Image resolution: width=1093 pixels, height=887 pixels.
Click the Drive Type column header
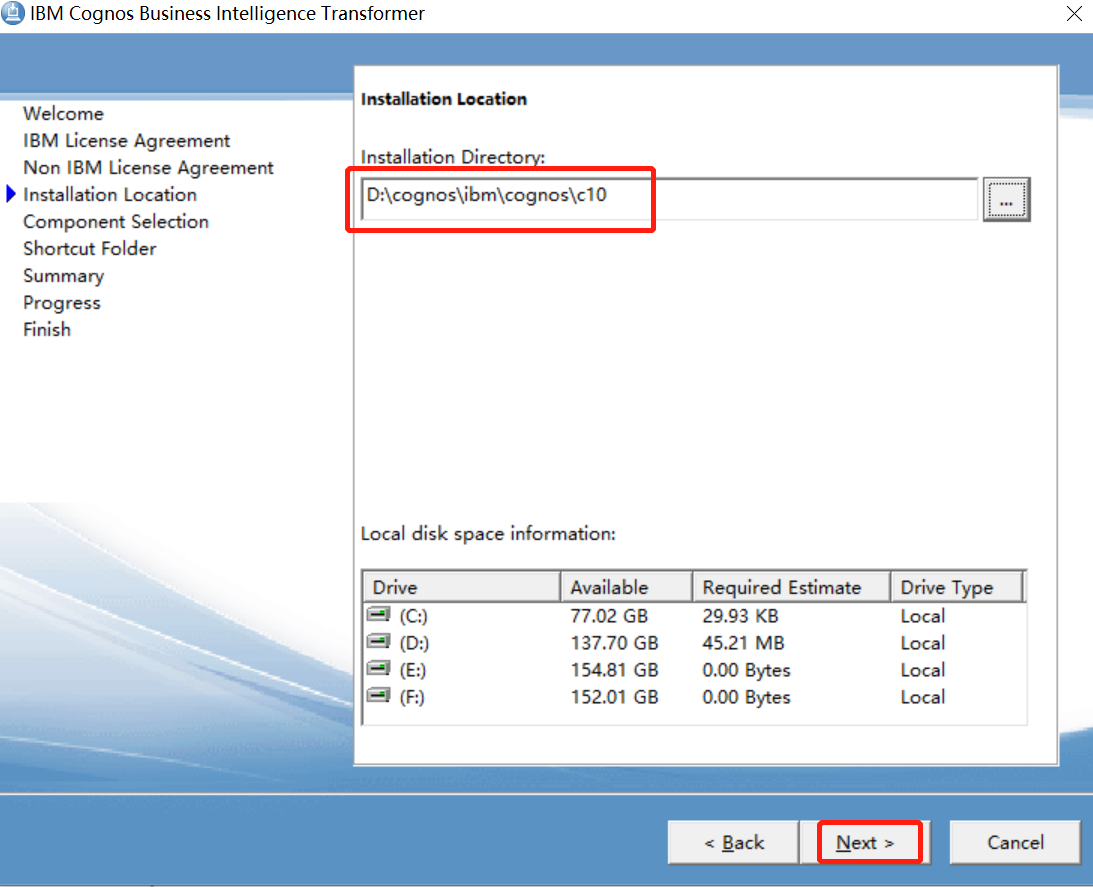[957, 587]
